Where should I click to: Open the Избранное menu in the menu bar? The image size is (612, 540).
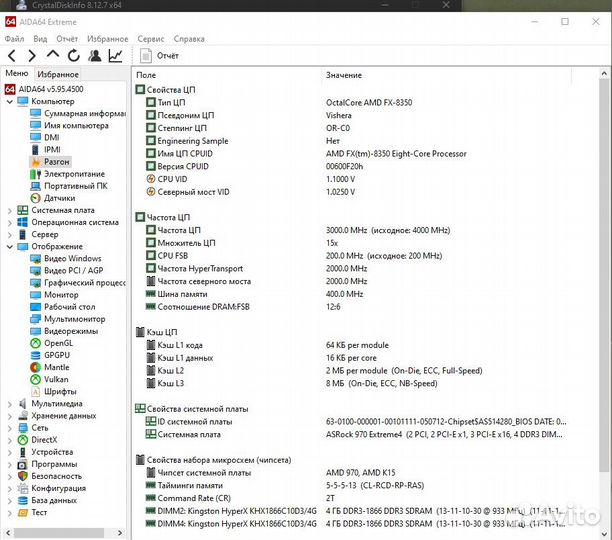[108, 39]
